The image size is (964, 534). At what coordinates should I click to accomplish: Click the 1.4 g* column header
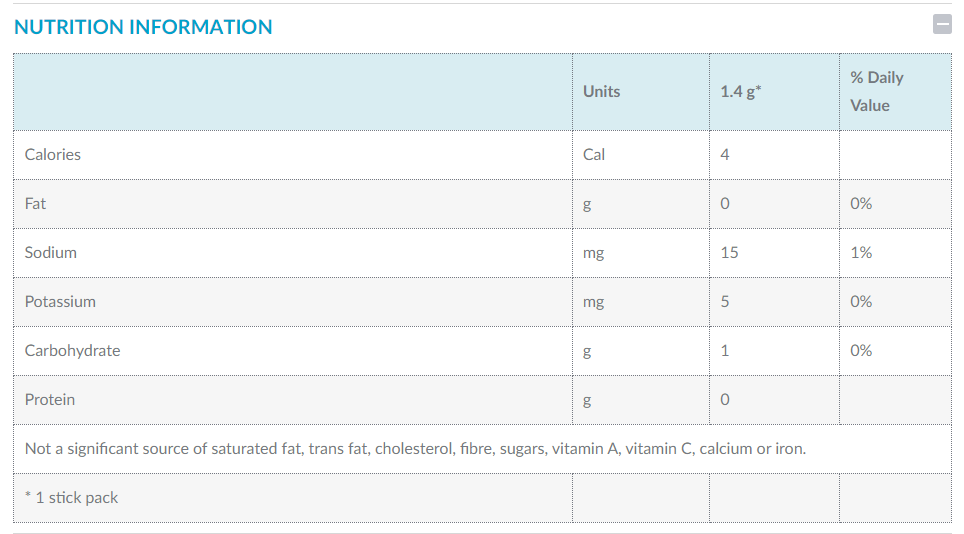(741, 91)
